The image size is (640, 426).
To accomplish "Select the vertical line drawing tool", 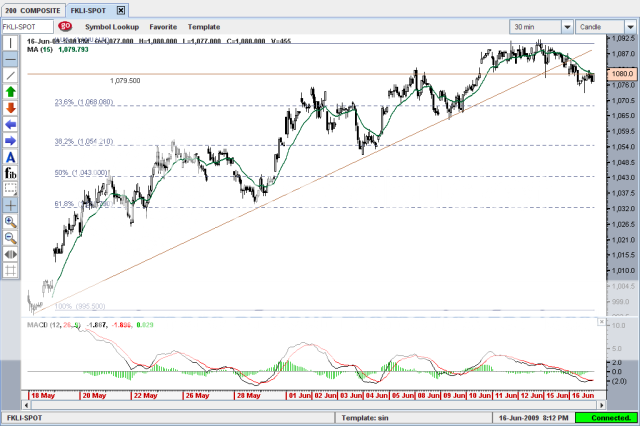I will pos(11,43).
